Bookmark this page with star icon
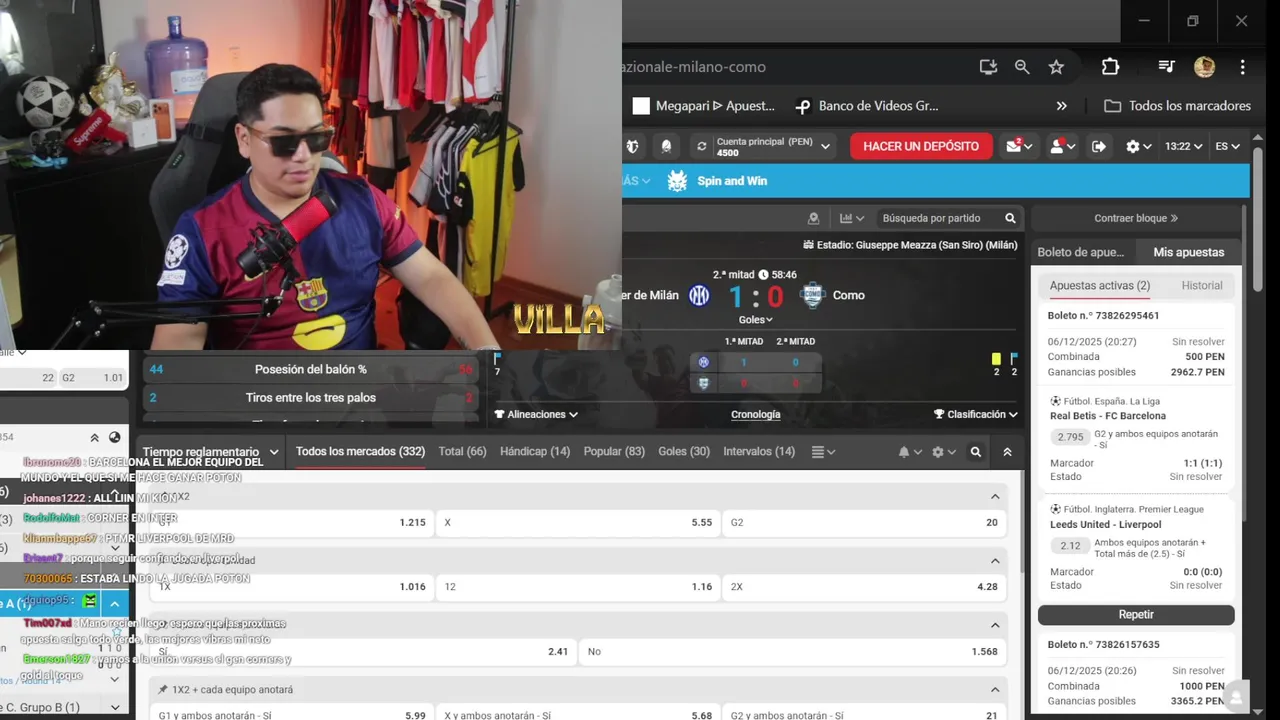 coord(1056,67)
